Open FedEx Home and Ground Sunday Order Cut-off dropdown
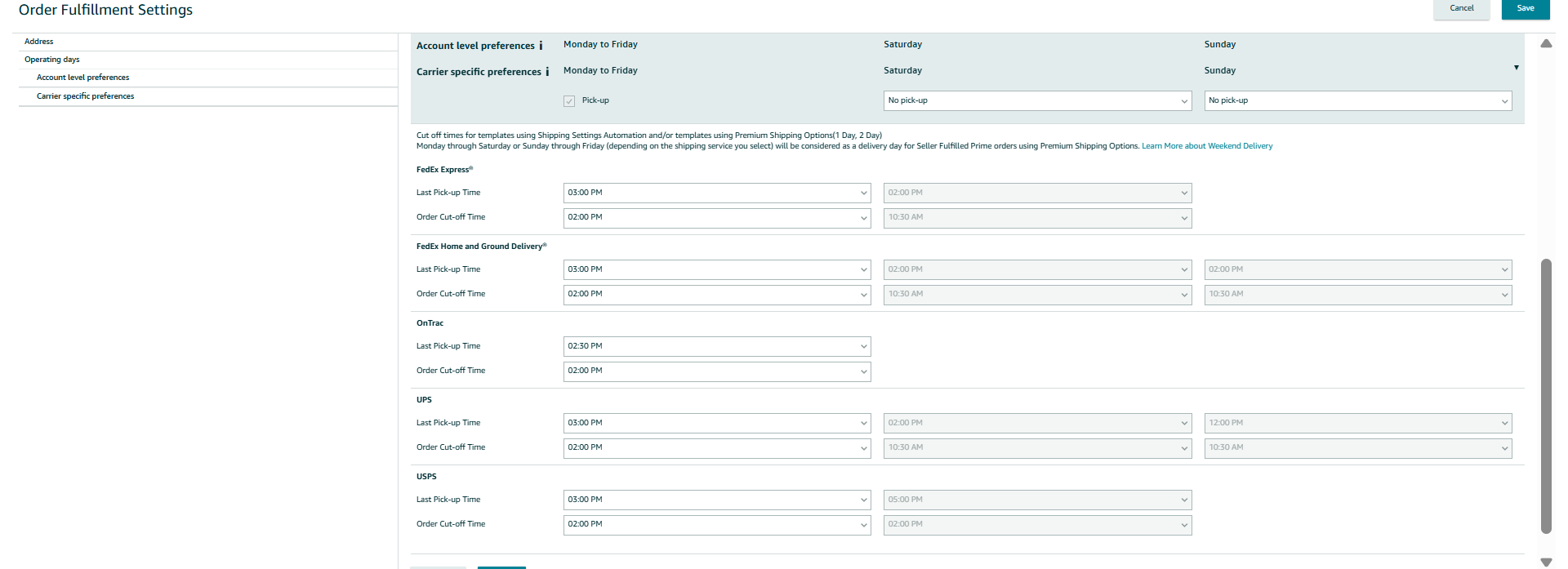This screenshot has width=1568, height=569. point(1358,295)
